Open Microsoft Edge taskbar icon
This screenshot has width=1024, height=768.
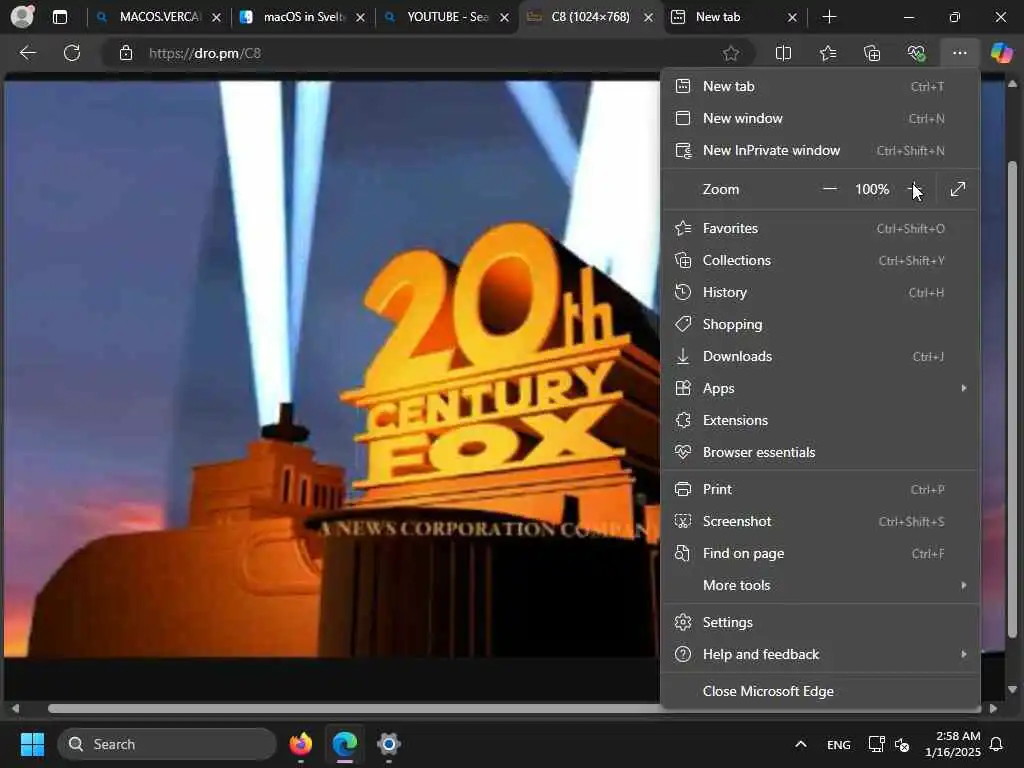pyautogui.click(x=345, y=744)
